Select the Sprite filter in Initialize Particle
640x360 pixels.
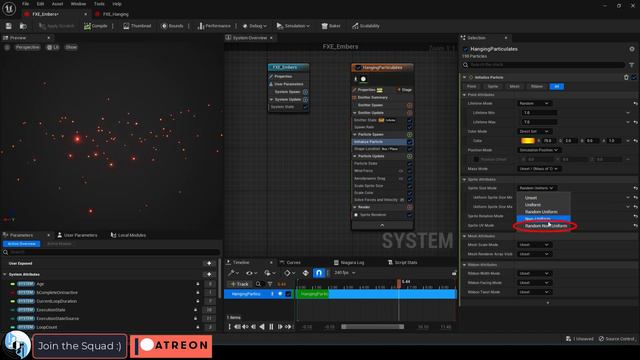coord(493,86)
